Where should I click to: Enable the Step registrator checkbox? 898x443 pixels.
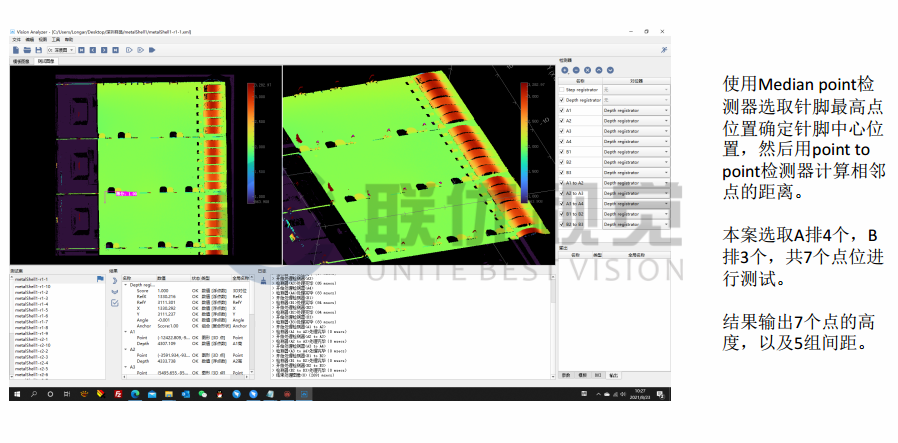pyautogui.click(x=562, y=89)
